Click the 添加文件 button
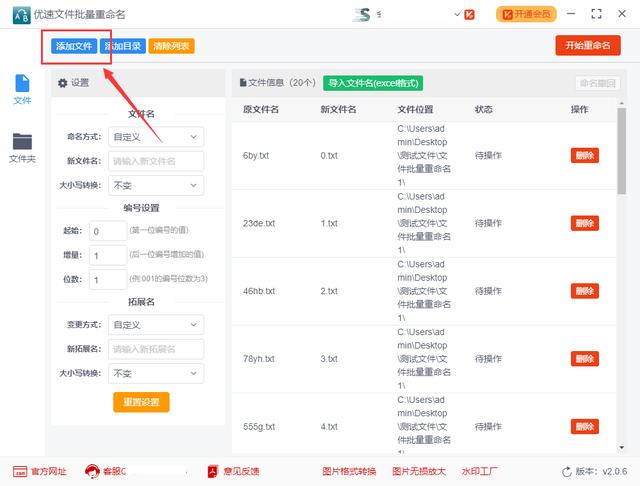Image resolution: width=640 pixels, height=486 pixels. tap(74, 46)
